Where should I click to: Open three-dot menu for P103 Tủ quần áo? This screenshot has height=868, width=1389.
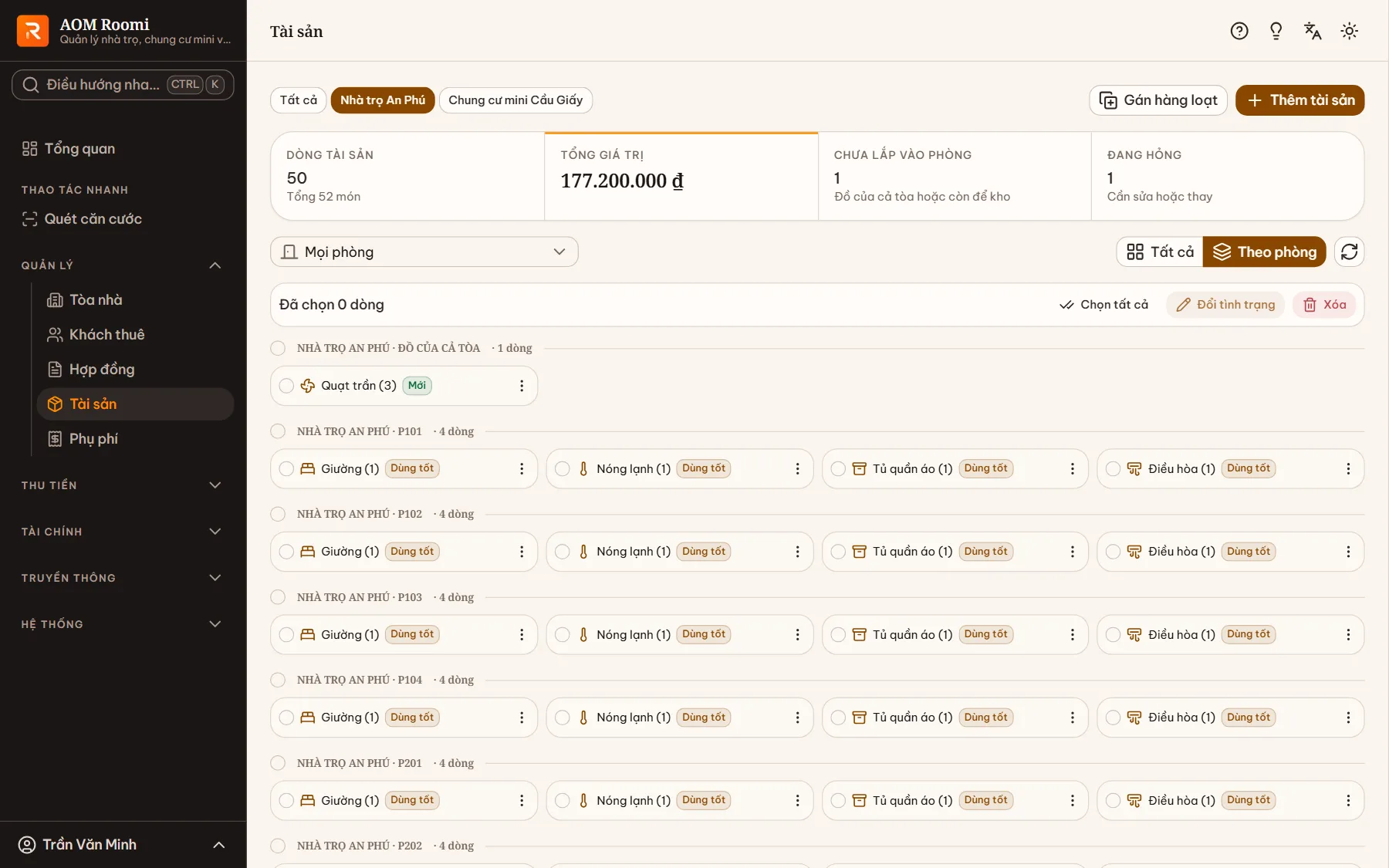[x=1073, y=634]
